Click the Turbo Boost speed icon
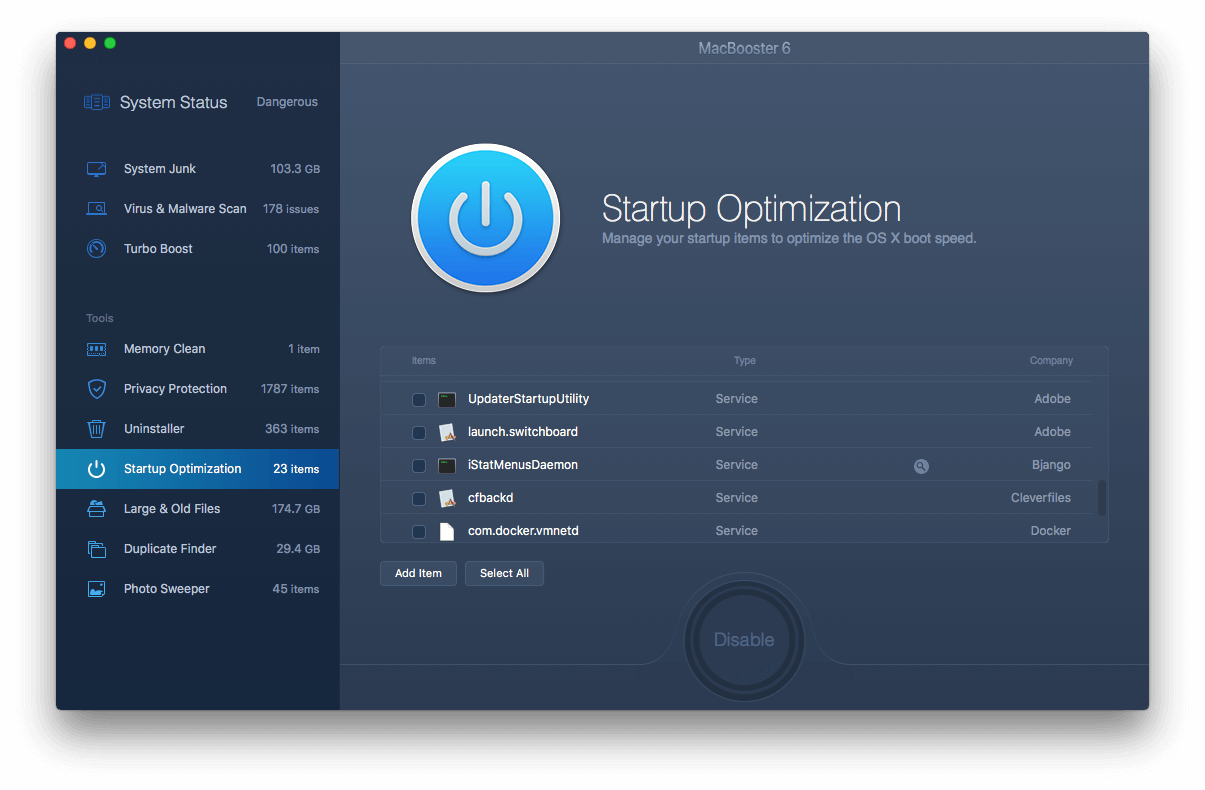The image size is (1205, 790). tap(96, 248)
